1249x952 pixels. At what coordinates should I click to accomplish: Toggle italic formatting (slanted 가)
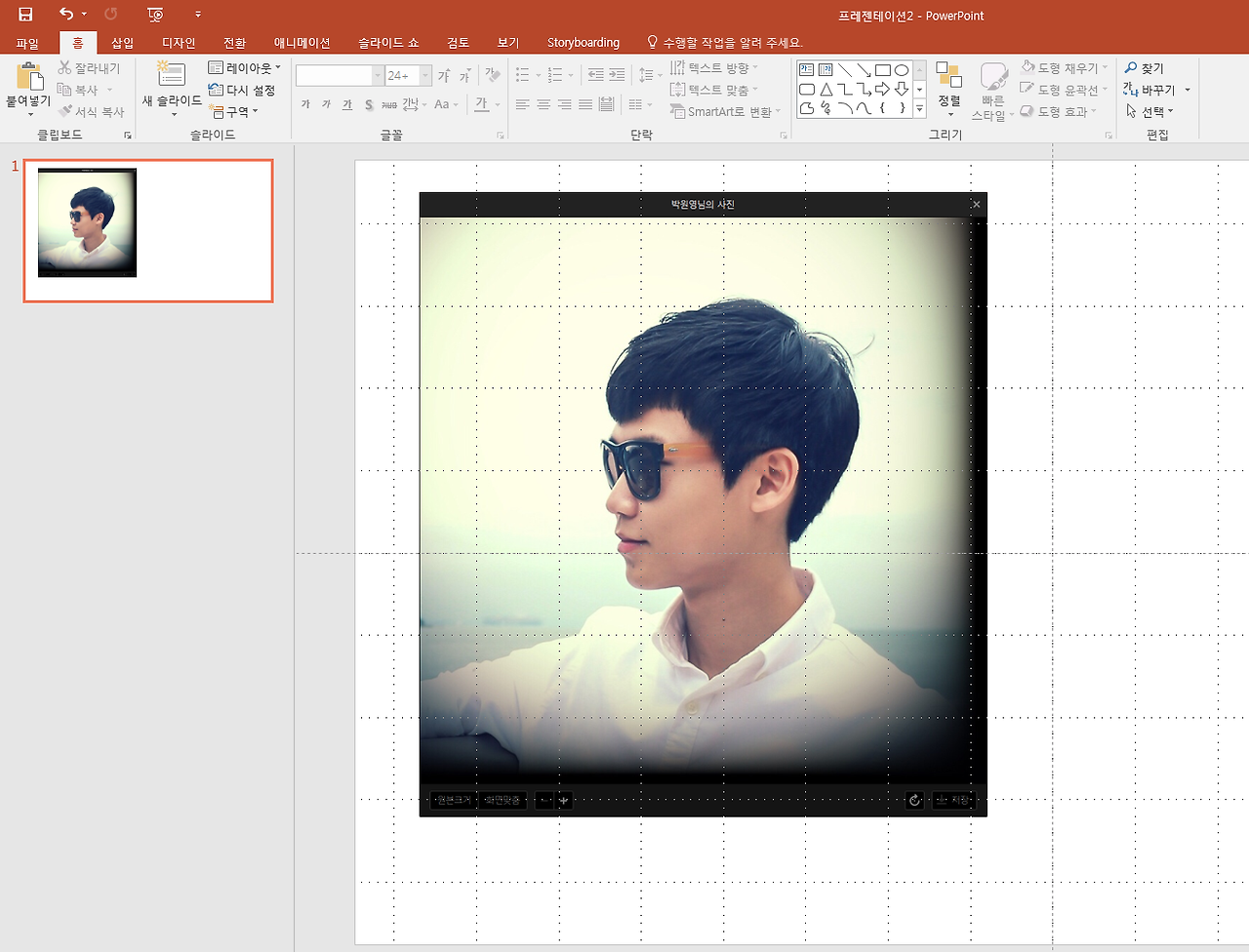coord(327,104)
